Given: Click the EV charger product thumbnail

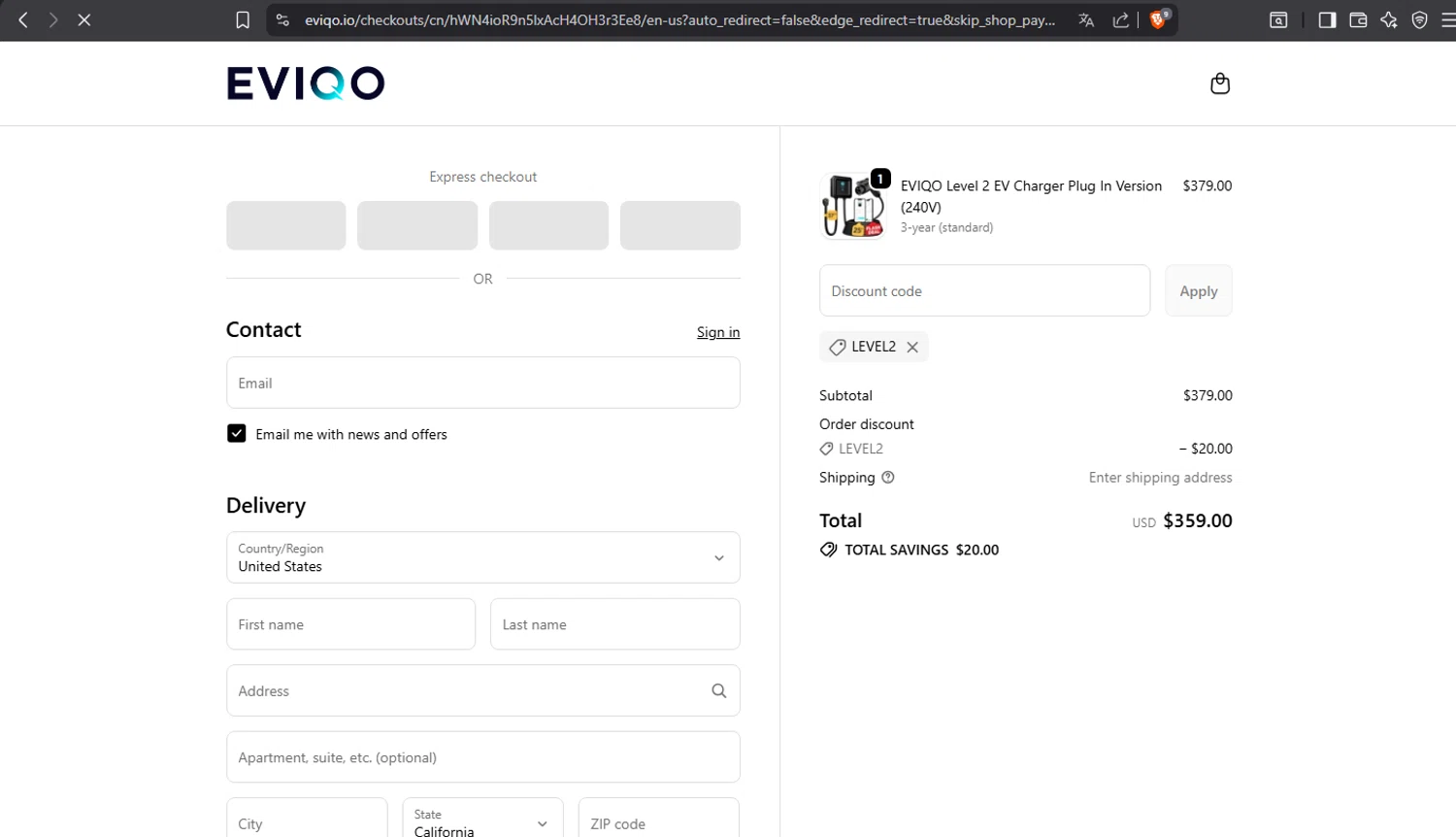Looking at the screenshot, I should [853, 206].
